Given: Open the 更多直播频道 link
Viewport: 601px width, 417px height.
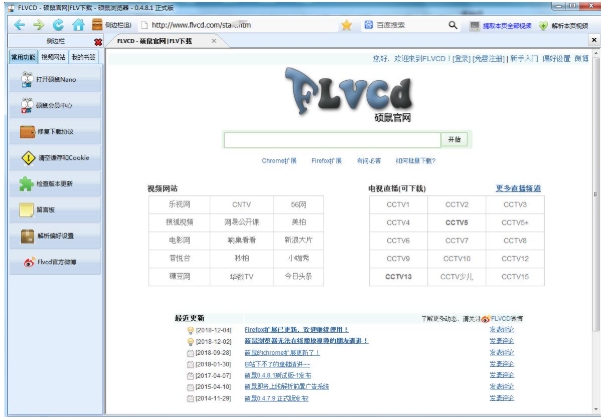Looking at the screenshot, I should click(518, 188).
